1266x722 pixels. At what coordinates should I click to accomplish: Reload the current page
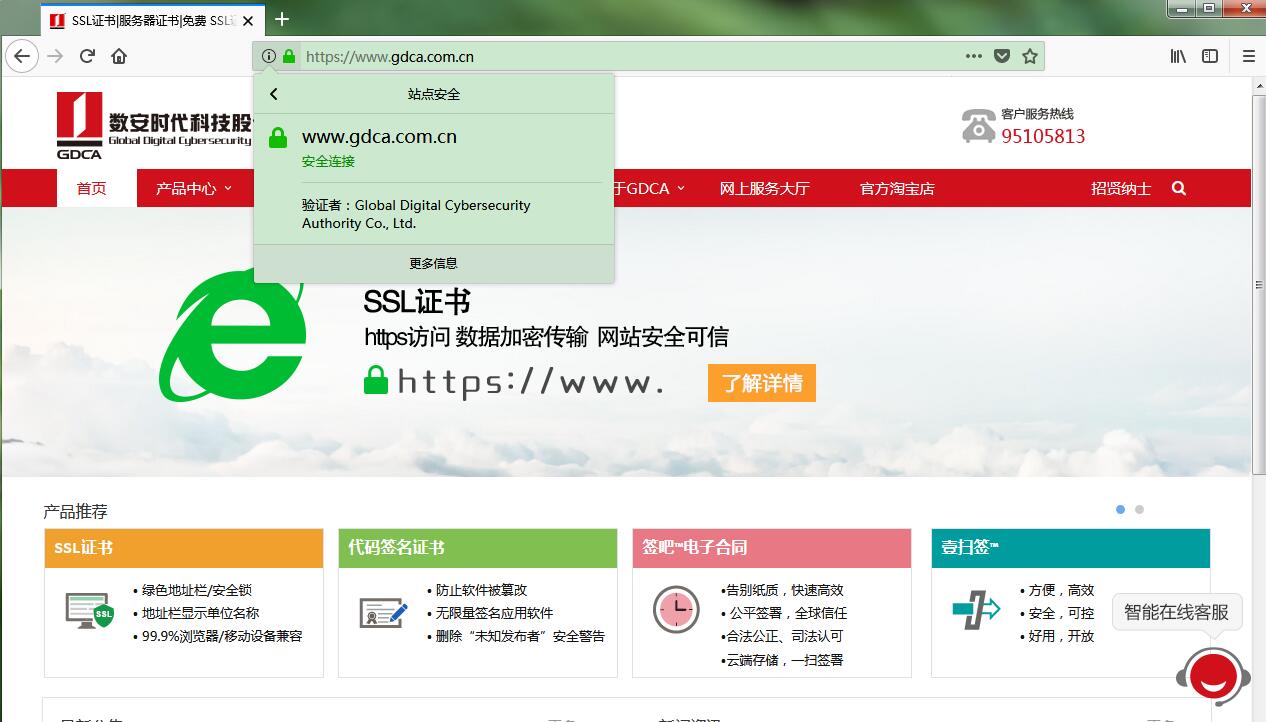point(87,56)
